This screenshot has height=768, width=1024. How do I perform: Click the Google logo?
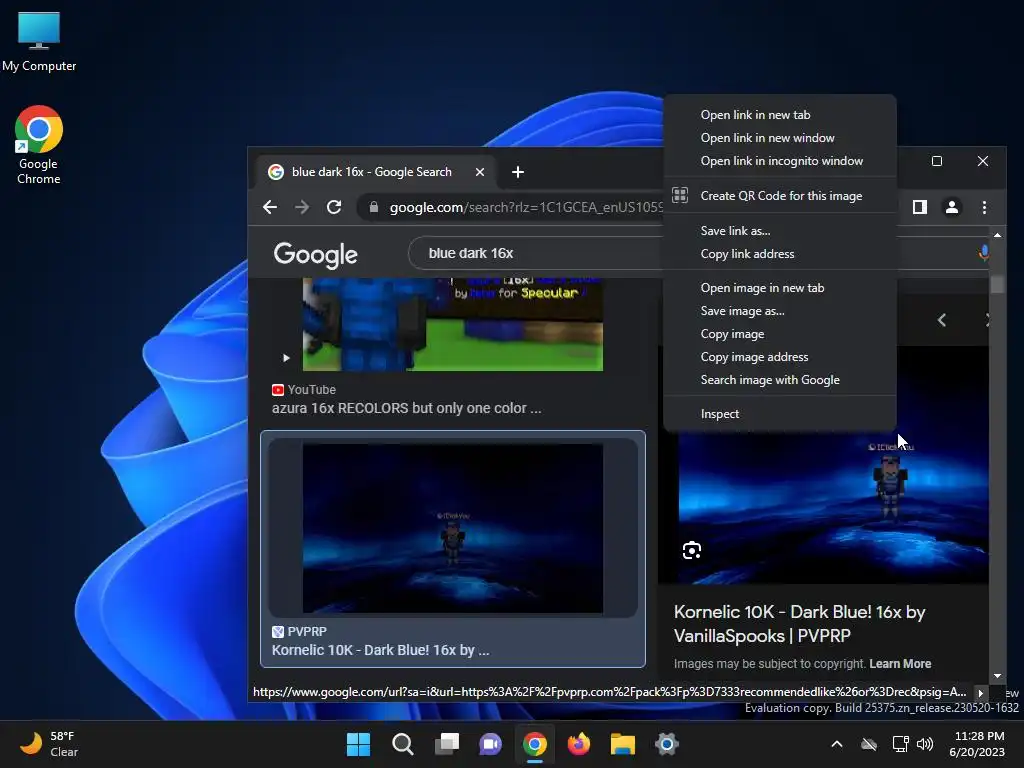[x=315, y=254]
